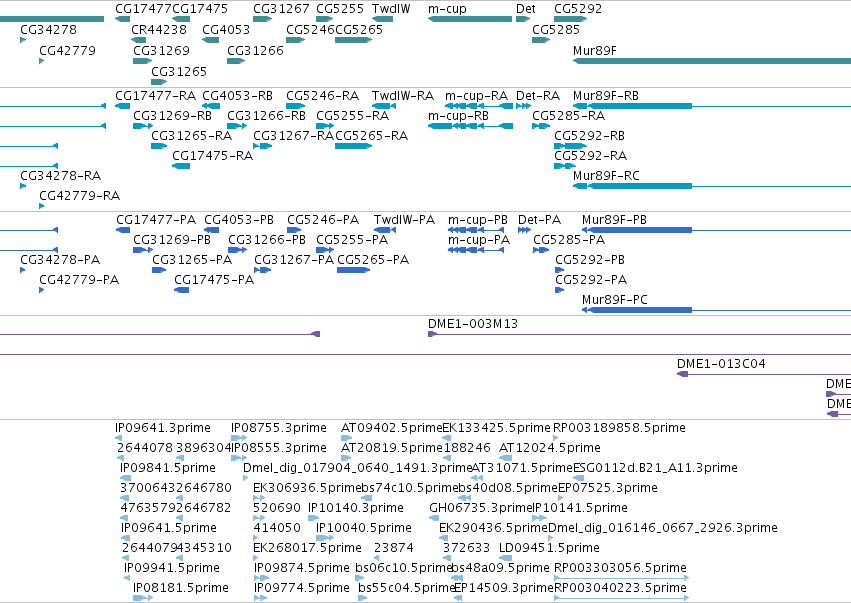Viewport: 851px width, 603px height.
Task: Click the m-cup-PA protein label
Action: (x=479, y=240)
